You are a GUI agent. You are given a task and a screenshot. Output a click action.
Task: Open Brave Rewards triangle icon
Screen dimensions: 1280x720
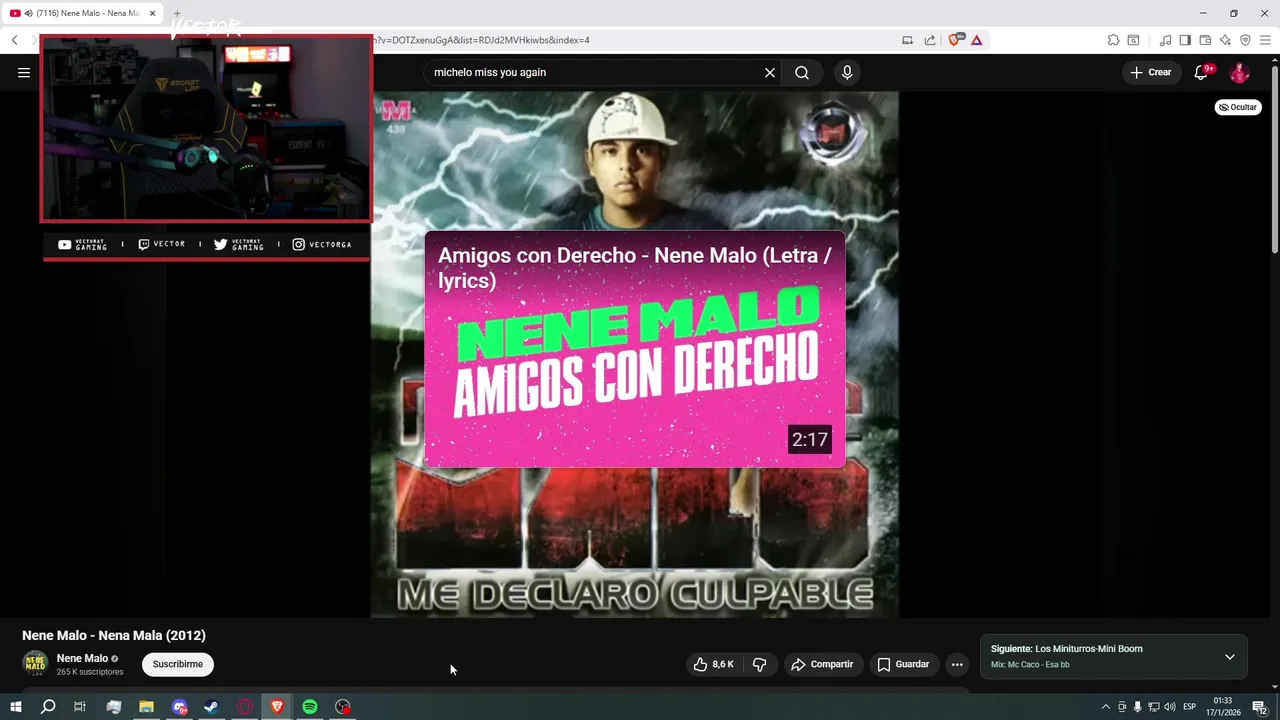click(x=976, y=40)
